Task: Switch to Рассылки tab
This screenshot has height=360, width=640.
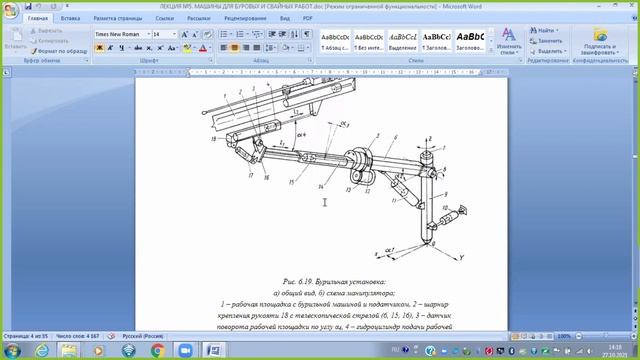Action: pos(199,18)
